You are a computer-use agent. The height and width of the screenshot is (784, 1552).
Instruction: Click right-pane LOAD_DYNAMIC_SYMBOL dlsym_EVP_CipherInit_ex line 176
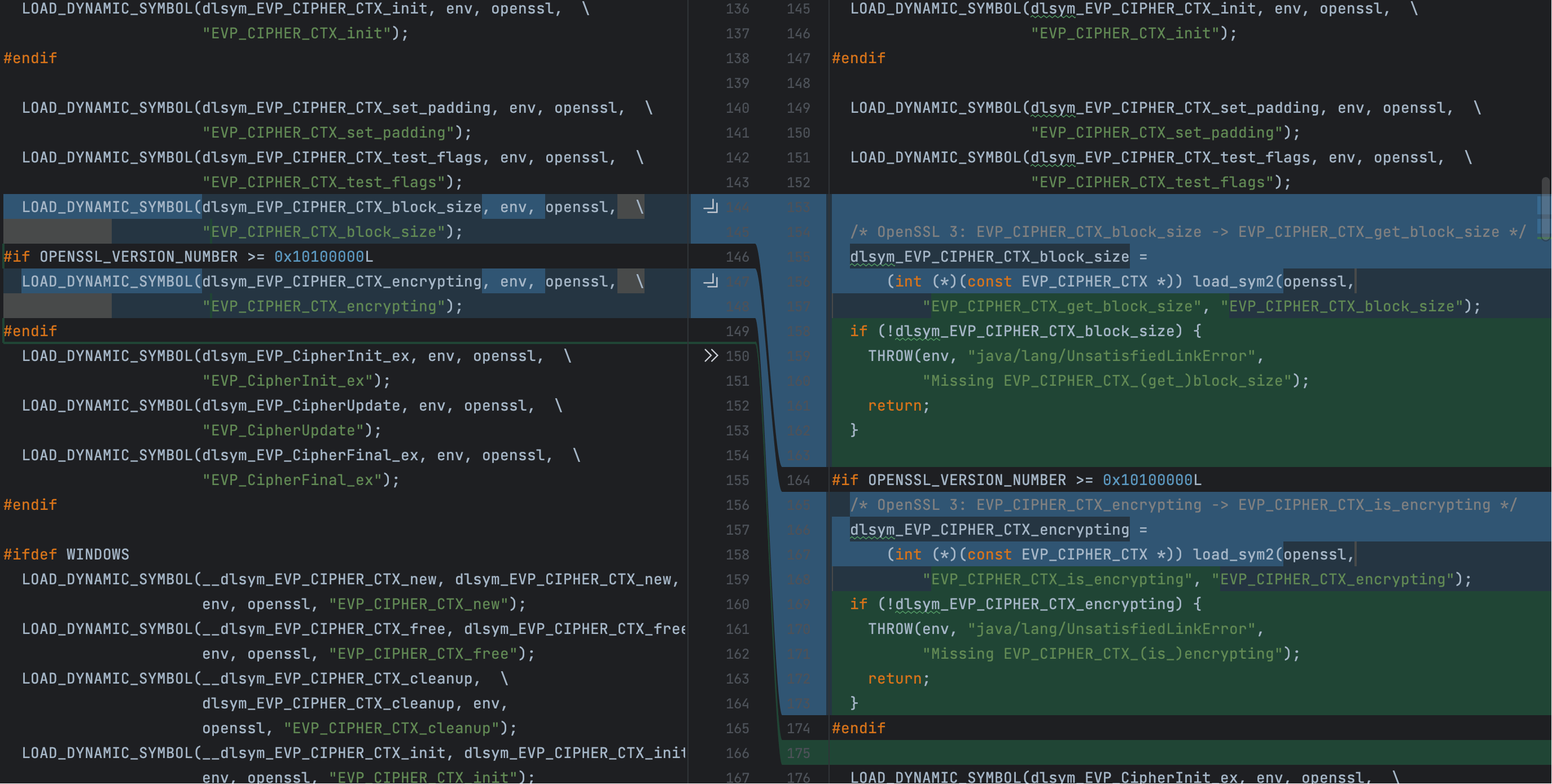[x=1125, y=776]
